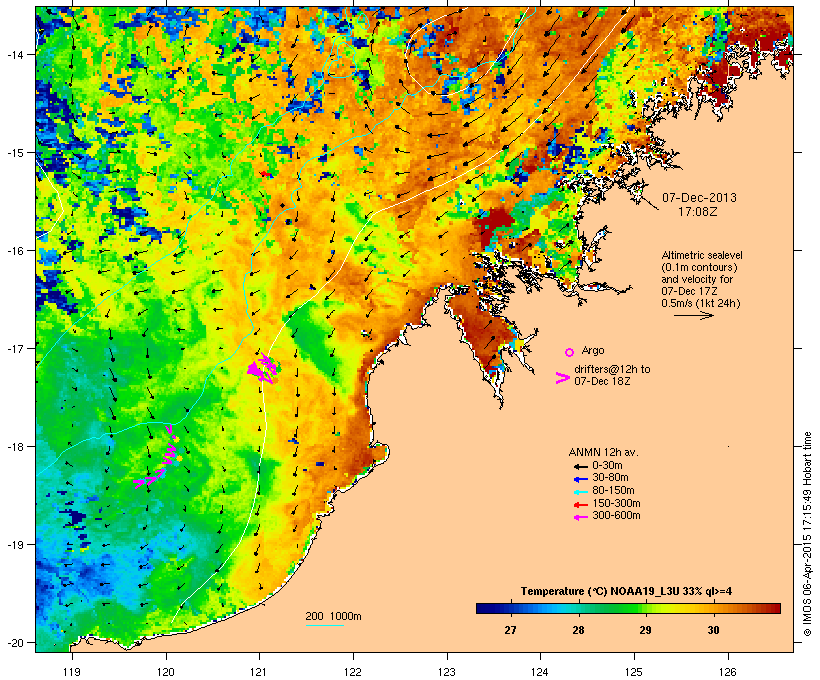The width and height of the screenshot is (820, 680).
Task: Click the green 28.5°C region of the colorbar
Action: pyautogui.click(x=612, y=608)
